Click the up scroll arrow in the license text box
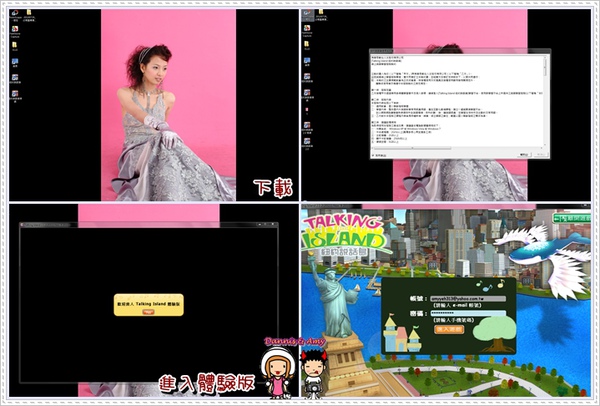The height and width of the screenshot is (406, 600). 545,57
